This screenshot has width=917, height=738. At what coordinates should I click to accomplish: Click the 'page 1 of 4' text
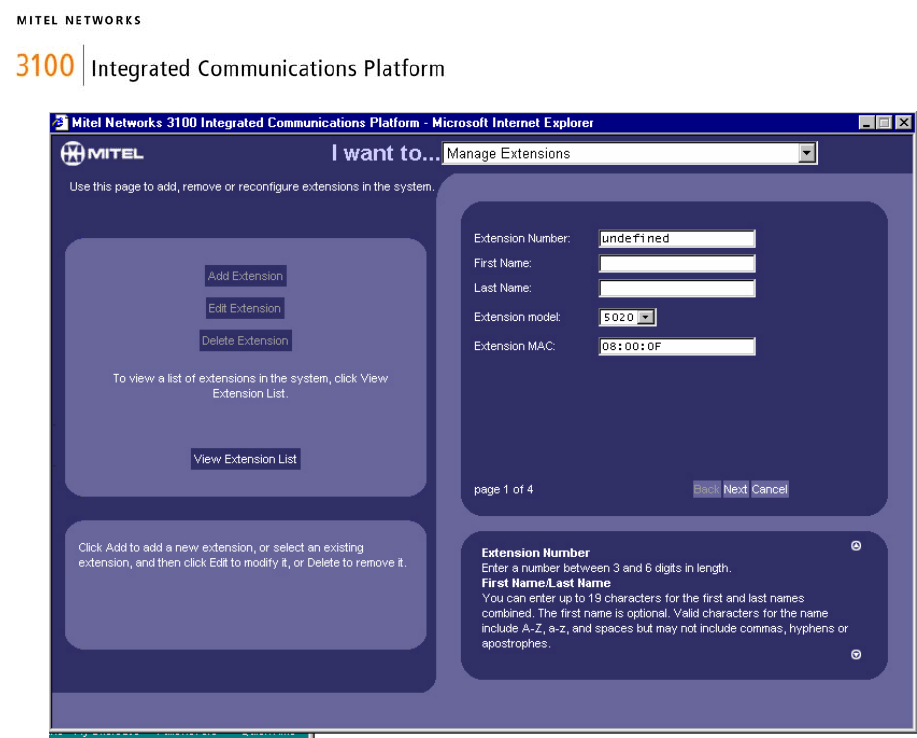pos(504,489)
